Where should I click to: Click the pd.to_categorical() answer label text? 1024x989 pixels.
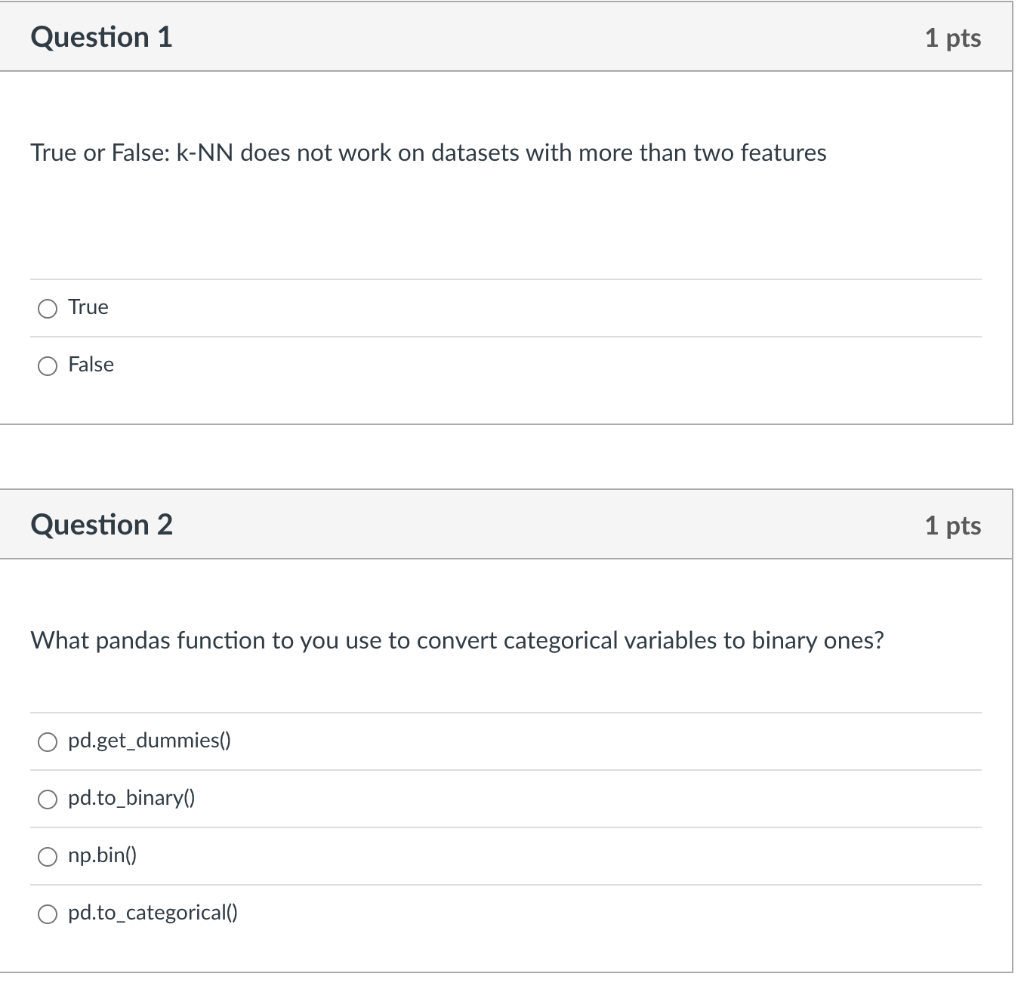153,913
